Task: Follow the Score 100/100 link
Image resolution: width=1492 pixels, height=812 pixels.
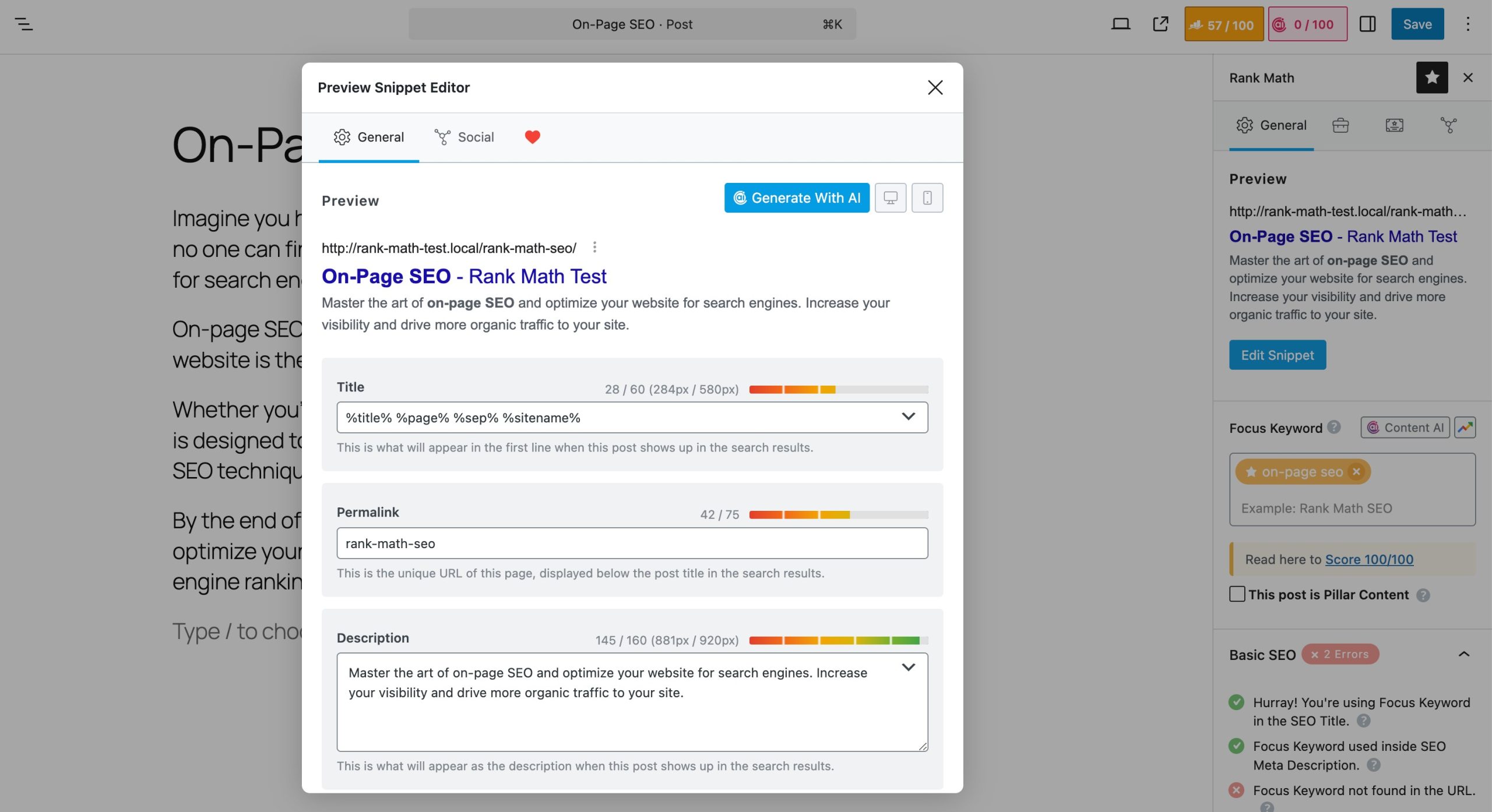Action: click(1369, 559)
